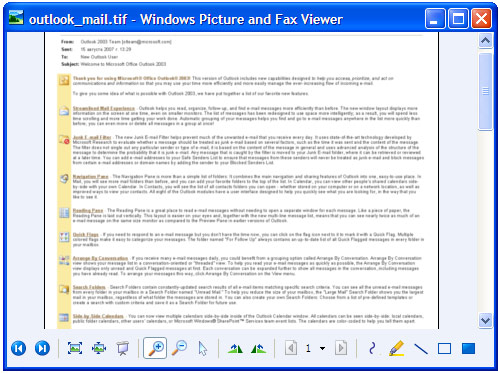
Task: Click the "Junk E-mail Filter" heading
Action: (92, 137)
